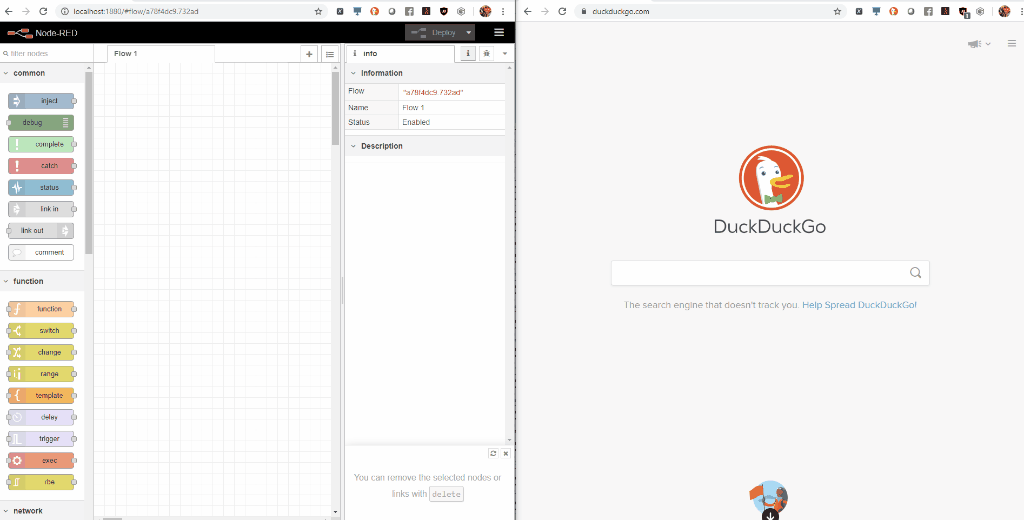The height and width of the screenshot is (520, 1024).
Task: Choose the trigger node in palette
Action: [x=41, y=439]
